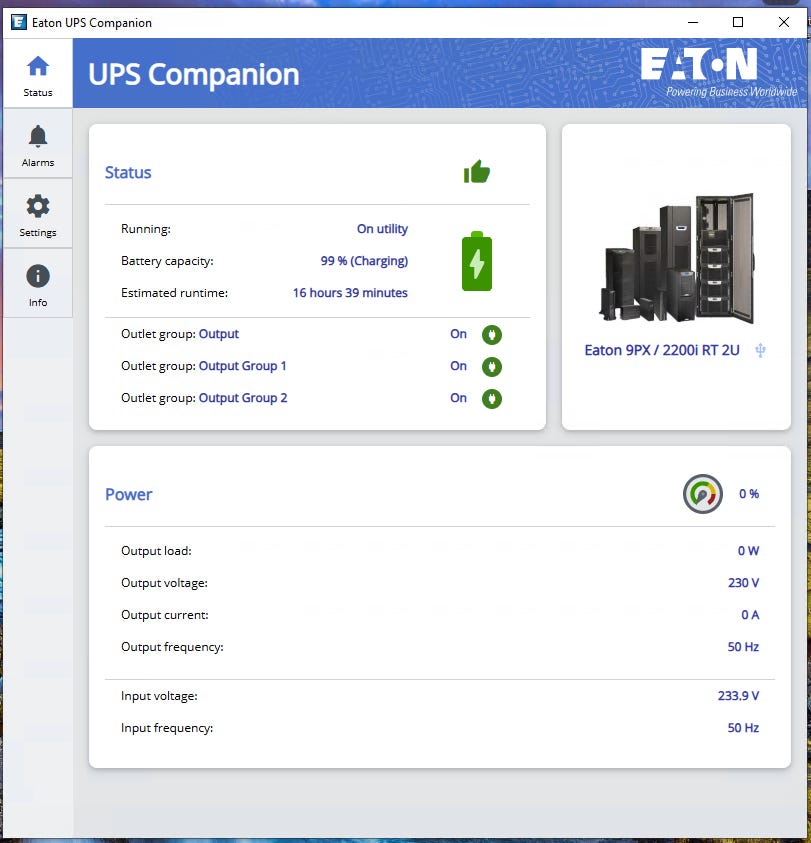Click the 'Status' card heading

point(128,173)
